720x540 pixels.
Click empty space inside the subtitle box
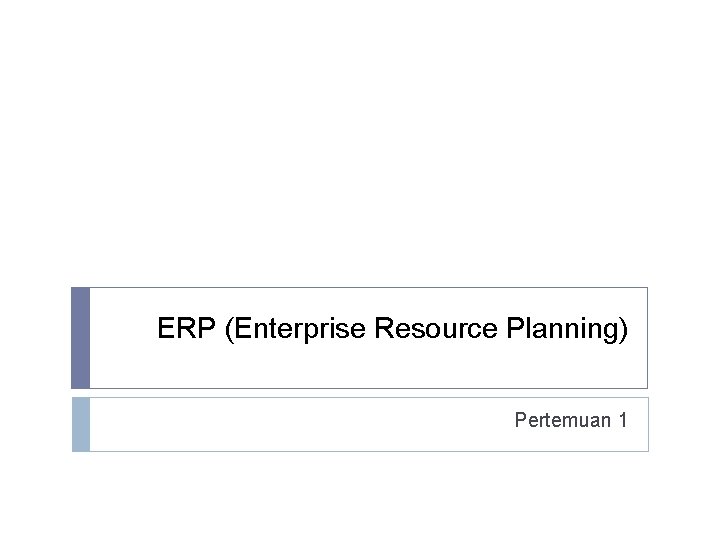[x=300, y=424]
